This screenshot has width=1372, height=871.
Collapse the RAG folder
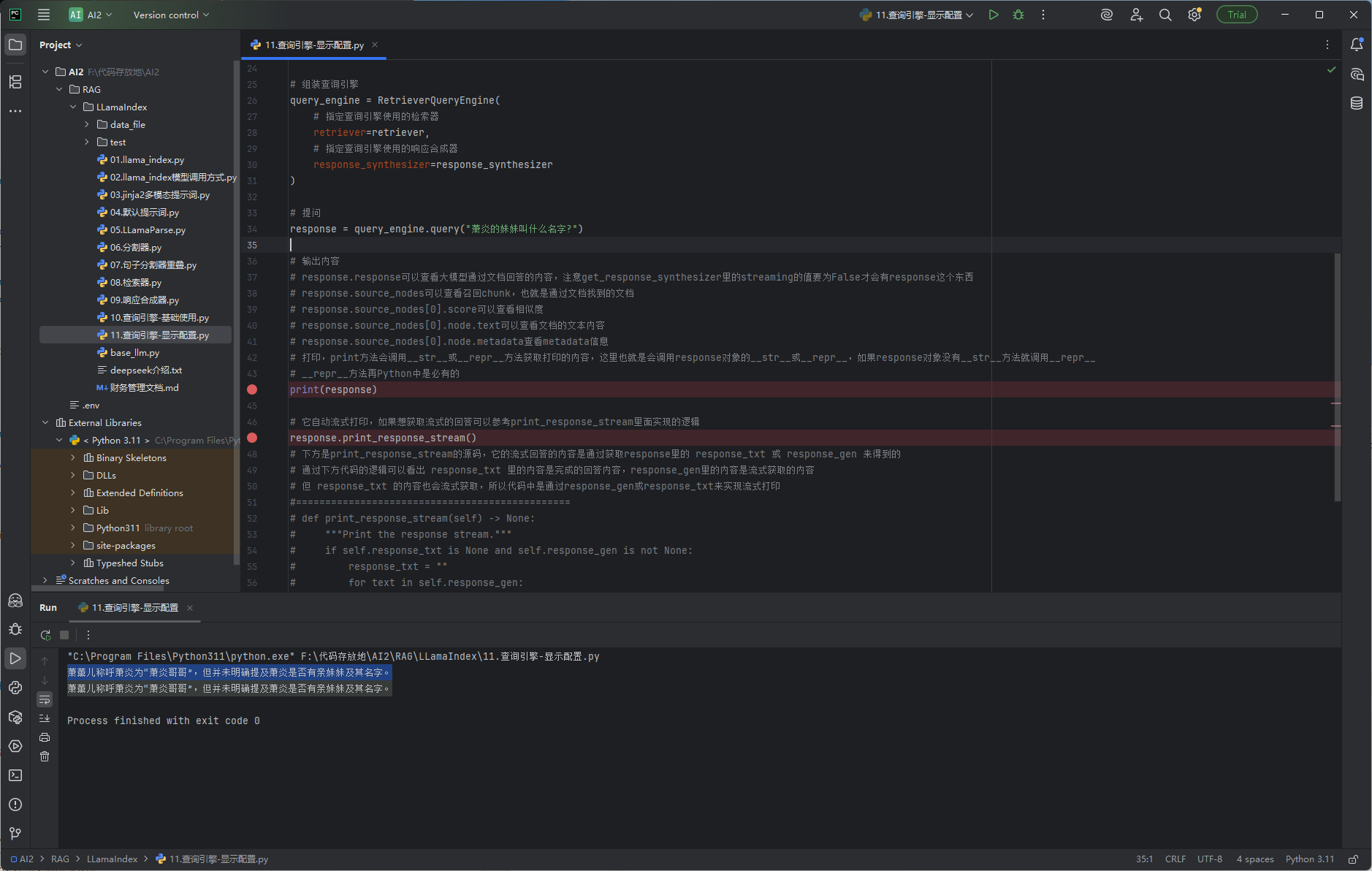pyautogui.click(x=59, y=89)
